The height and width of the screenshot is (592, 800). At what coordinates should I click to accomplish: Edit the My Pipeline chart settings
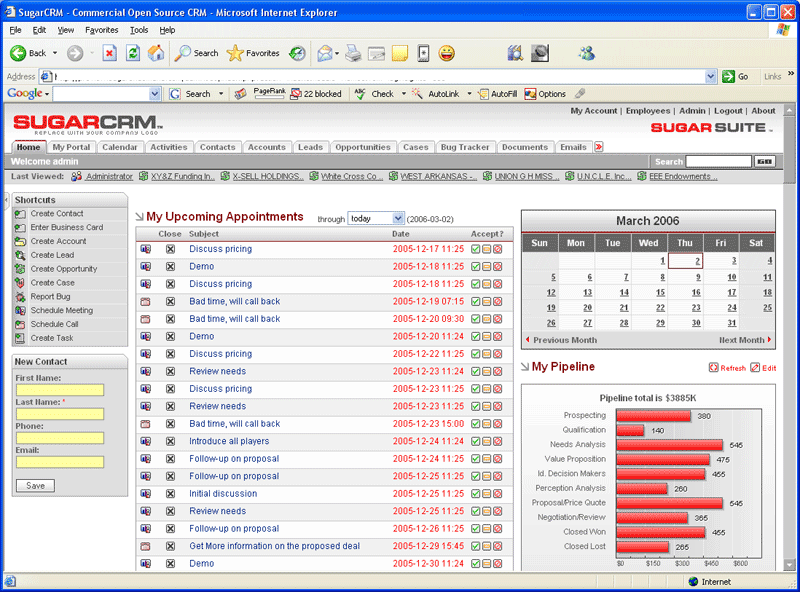click(x=763, y=368)
